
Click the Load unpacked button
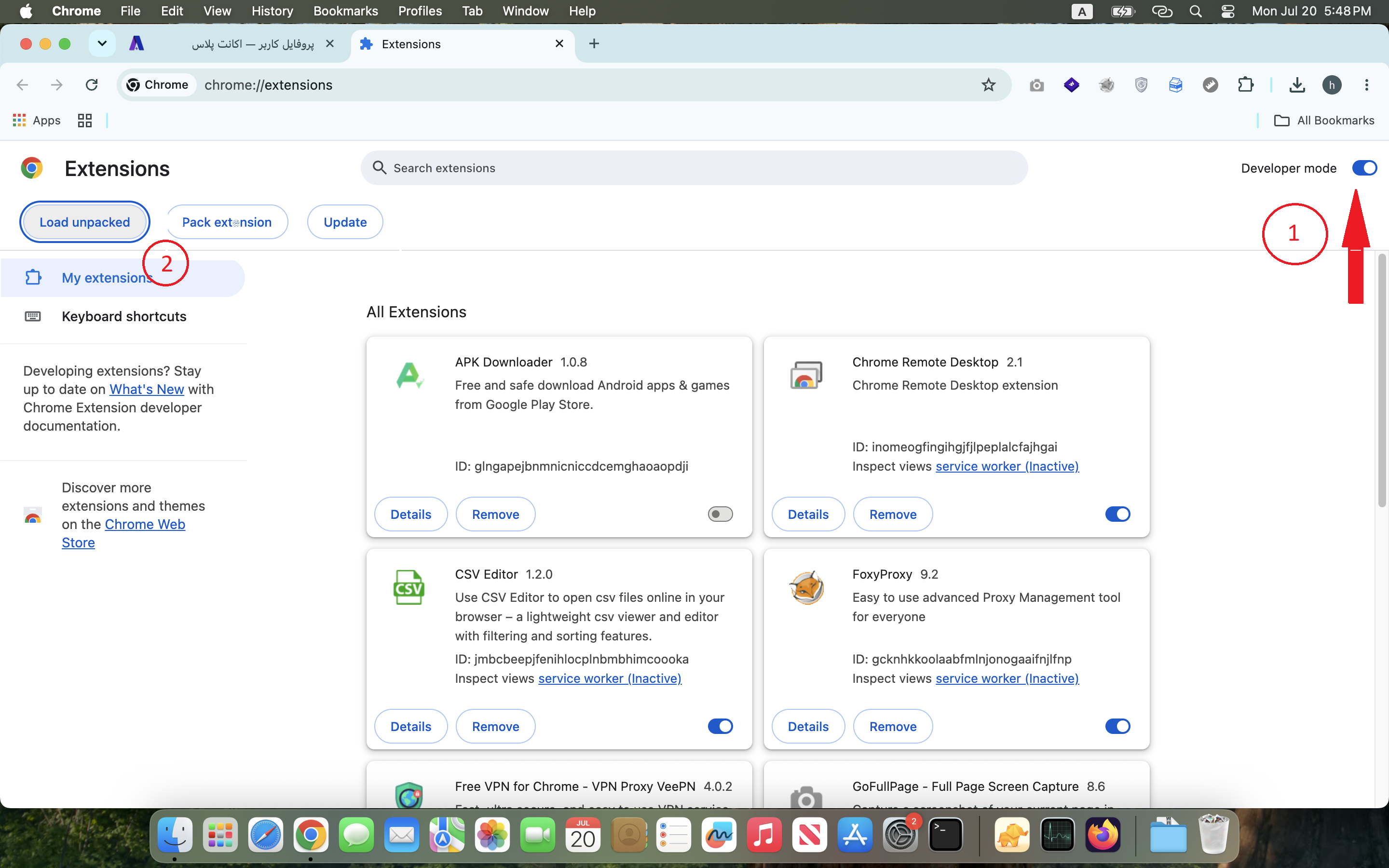click(x=85, y=222)
